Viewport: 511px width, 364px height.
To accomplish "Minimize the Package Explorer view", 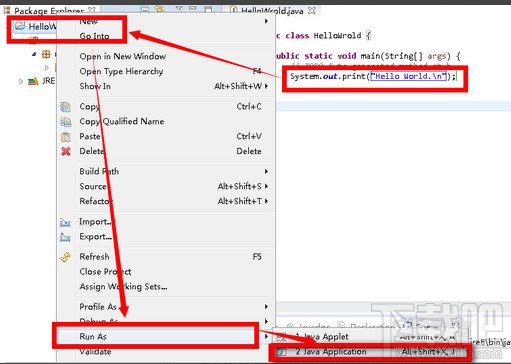I will pyautogui.click(x=193, y=8).
